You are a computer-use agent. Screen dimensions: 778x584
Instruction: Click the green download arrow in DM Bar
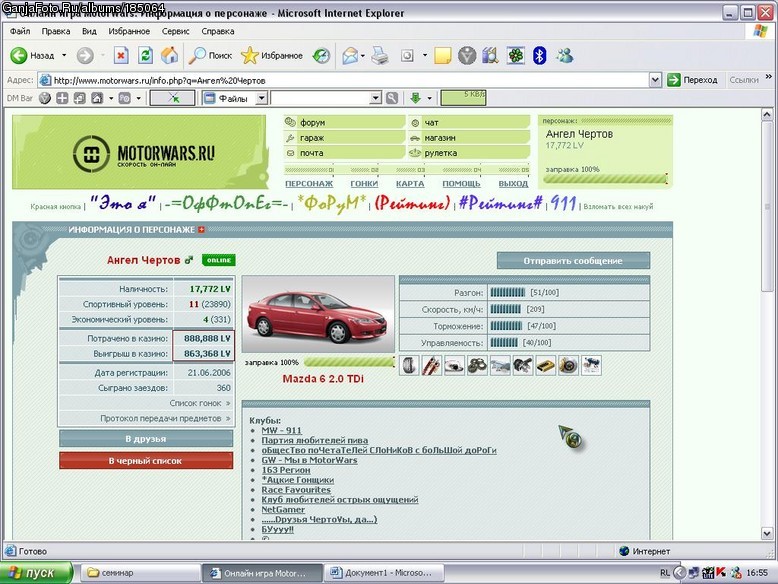(x=415, y=98)
